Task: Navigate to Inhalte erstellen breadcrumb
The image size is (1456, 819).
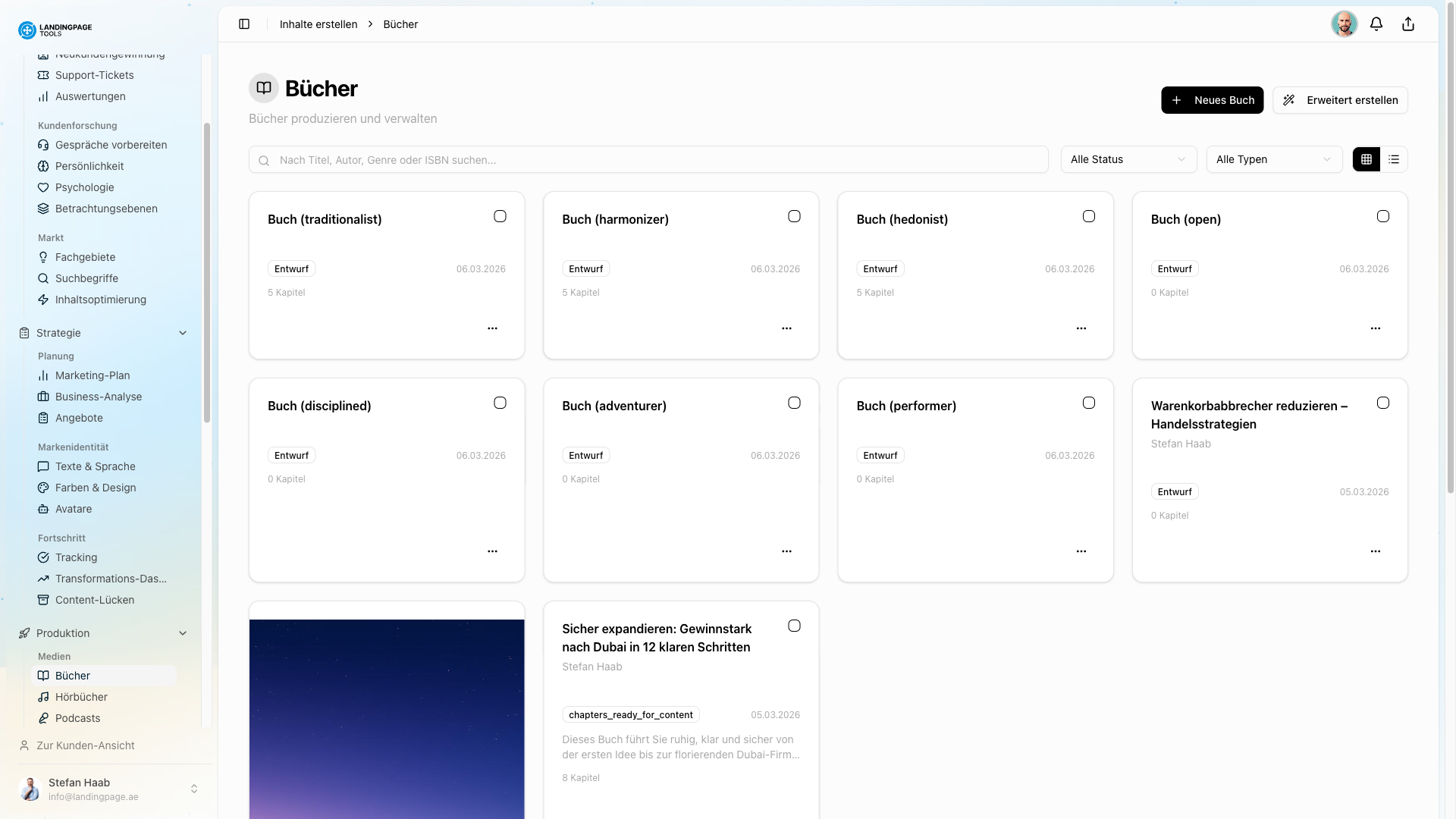Action: tap(318, 24)
